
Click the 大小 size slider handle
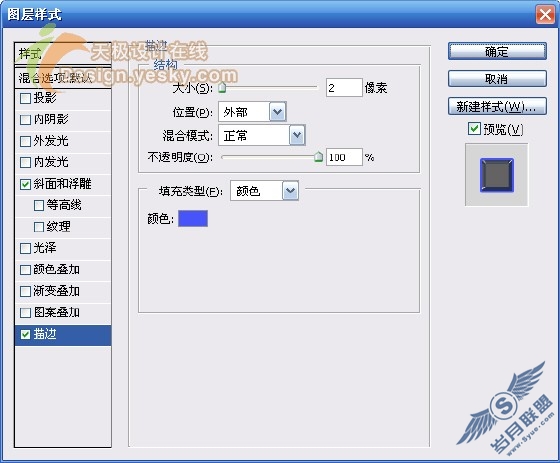[222, 88]
